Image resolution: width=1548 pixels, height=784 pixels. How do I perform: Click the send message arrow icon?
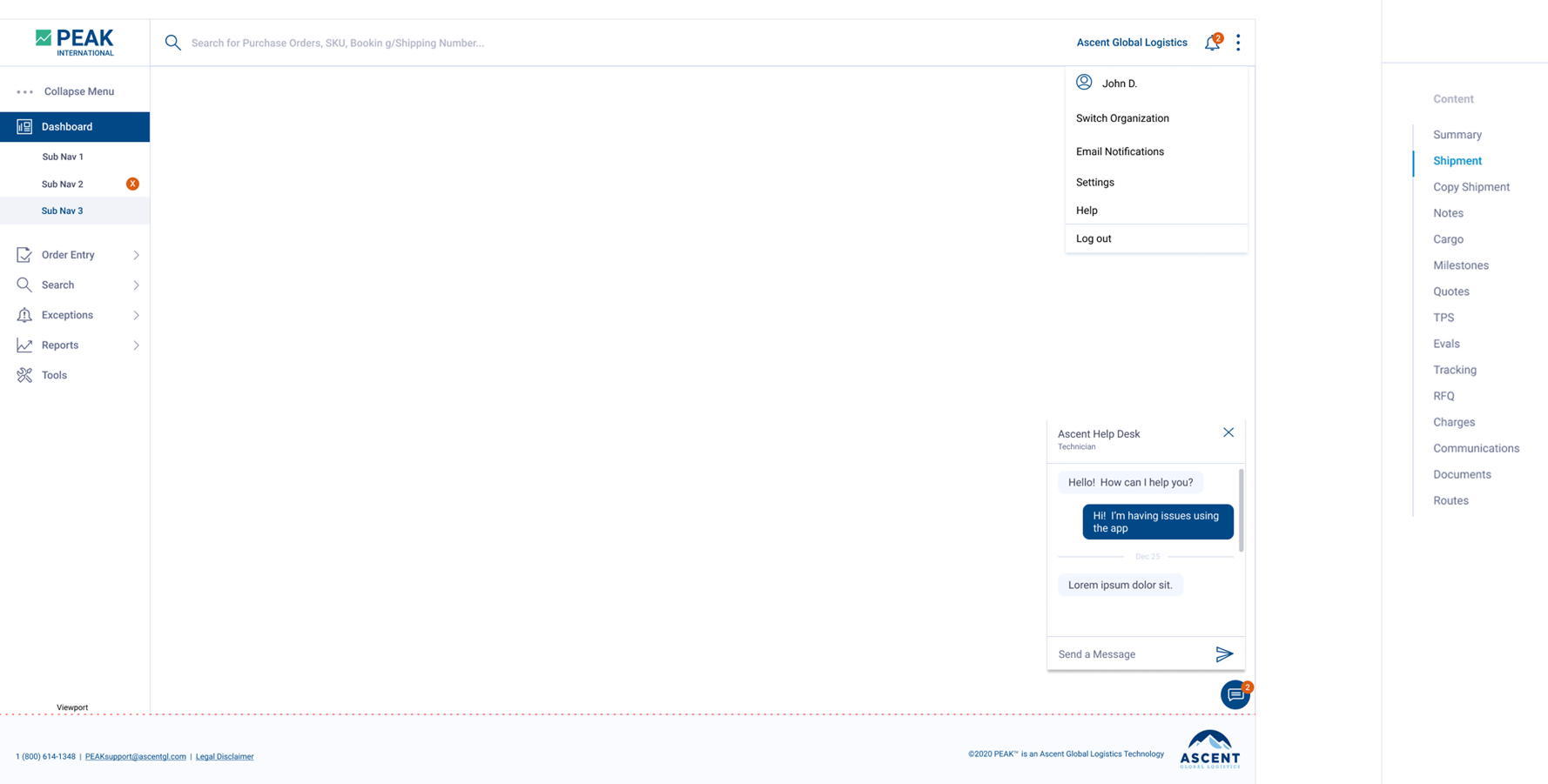pos(1224,654)
